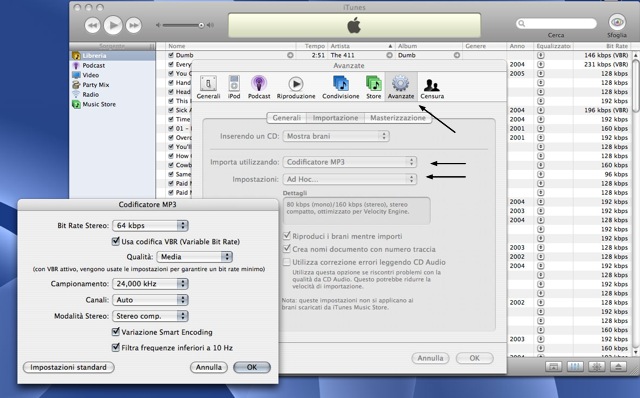Image resolution: width=640 pixels, height=398 pixels.
Task: Sort library by the Album column
Action: (429, 46)
